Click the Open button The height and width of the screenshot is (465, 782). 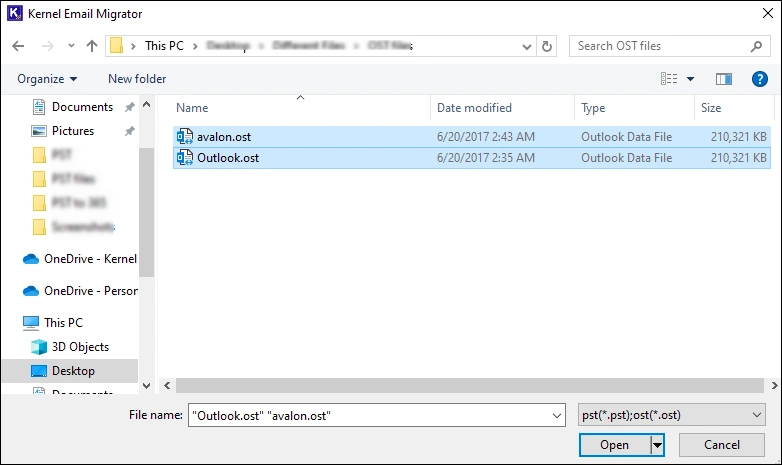pyautogui.click(x=615, y=445)
